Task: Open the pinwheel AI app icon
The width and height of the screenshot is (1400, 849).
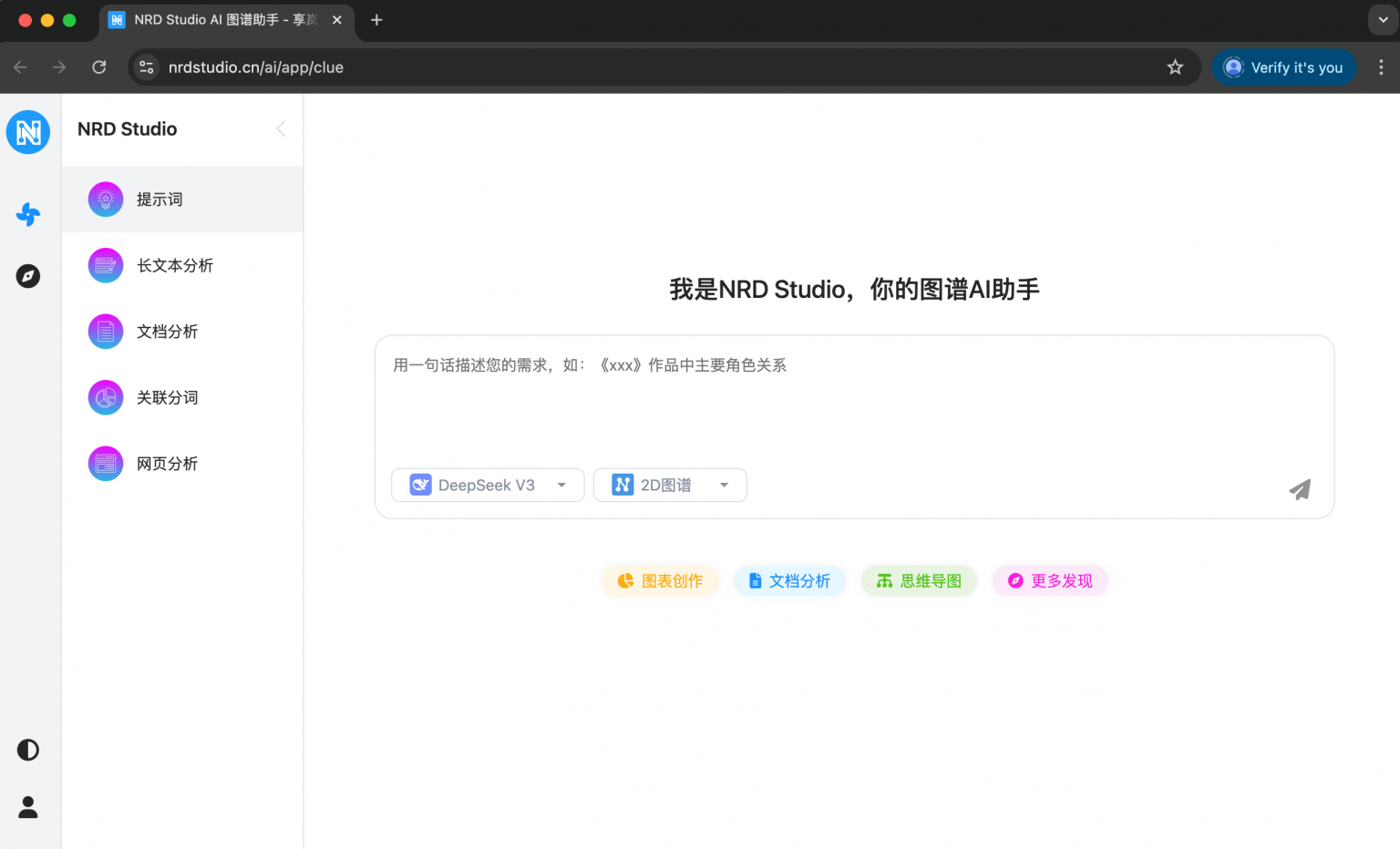Action: (28, 214)
